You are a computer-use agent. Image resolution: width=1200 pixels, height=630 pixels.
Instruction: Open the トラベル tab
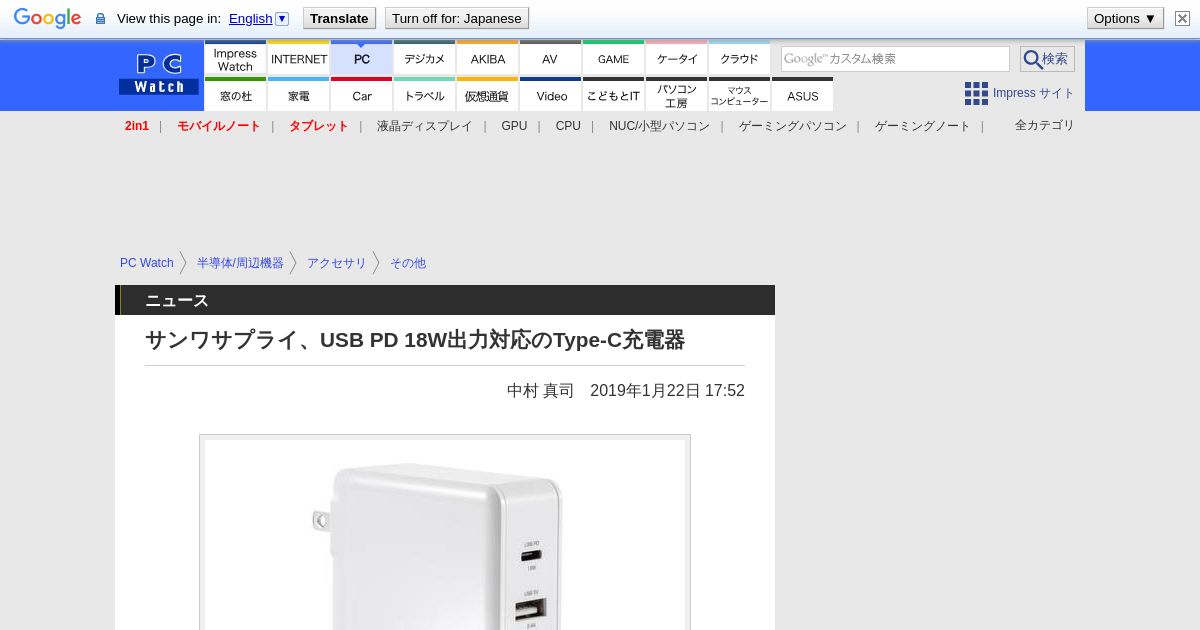point(424,95)
